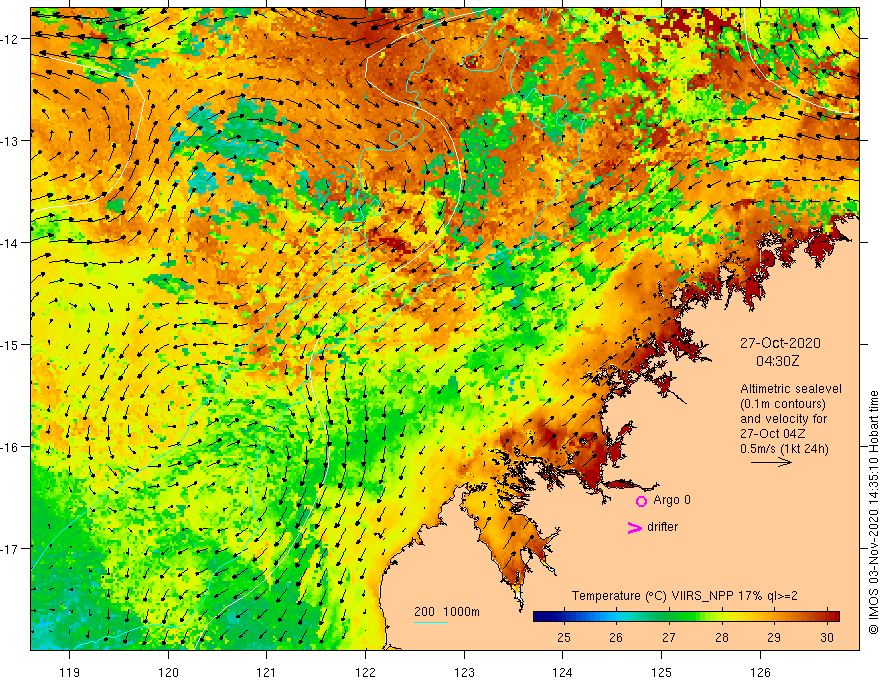This screenshot has height=680, width=880.
Task: Click the 122 longitude axis label
Action: [x=365, y=672]
